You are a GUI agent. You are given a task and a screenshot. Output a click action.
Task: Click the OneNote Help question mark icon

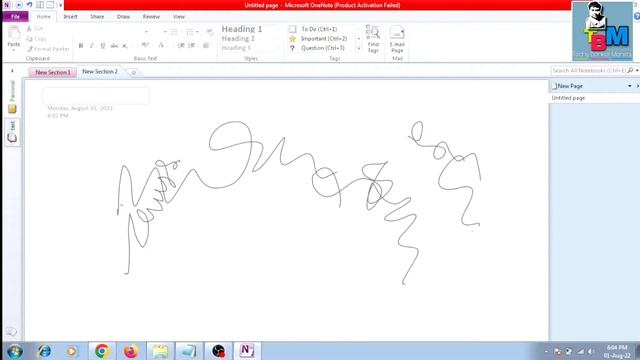click(x=637, y=16)
